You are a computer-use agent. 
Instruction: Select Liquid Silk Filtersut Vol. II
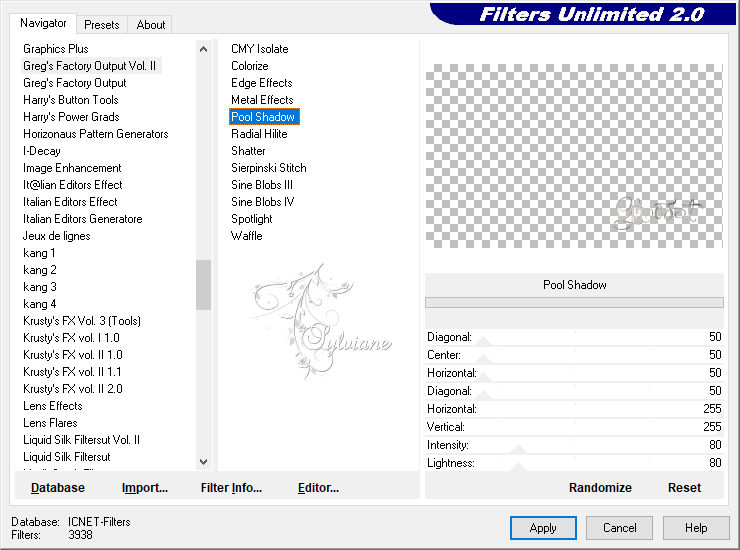tap(82, 440)
